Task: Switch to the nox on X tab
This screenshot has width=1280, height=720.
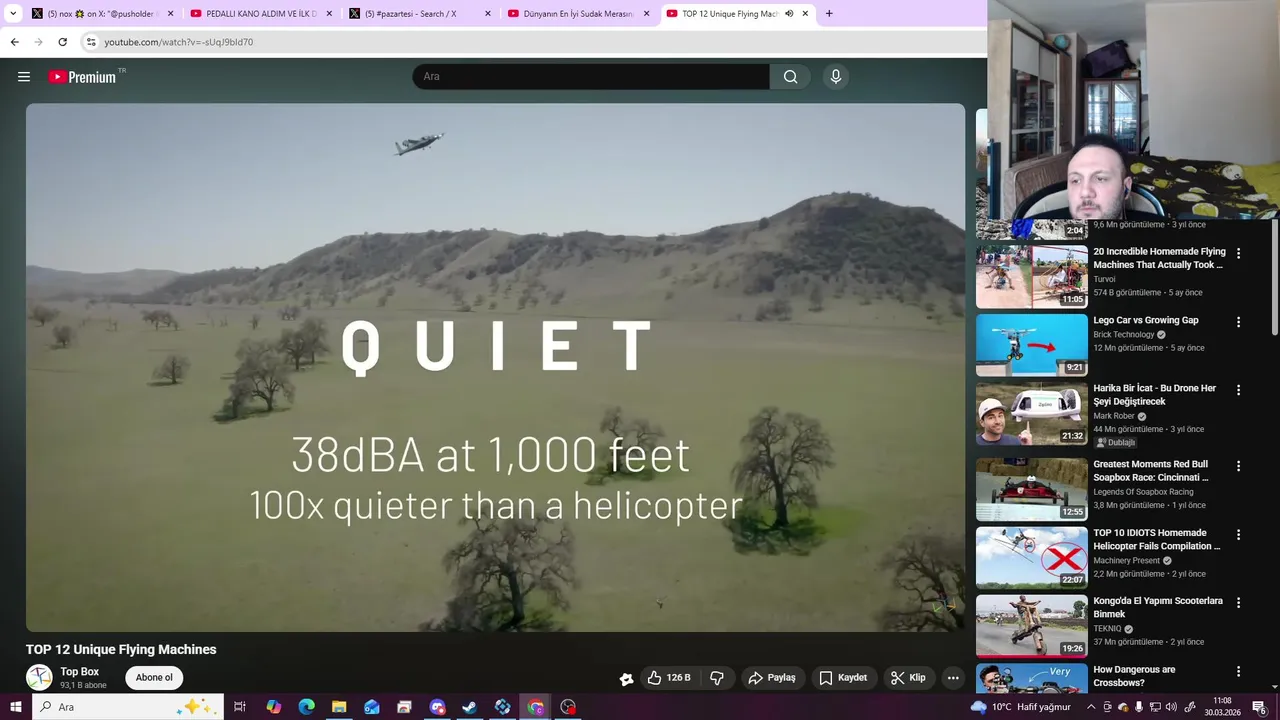Action: pyautogui.click(x=101, y=14)
